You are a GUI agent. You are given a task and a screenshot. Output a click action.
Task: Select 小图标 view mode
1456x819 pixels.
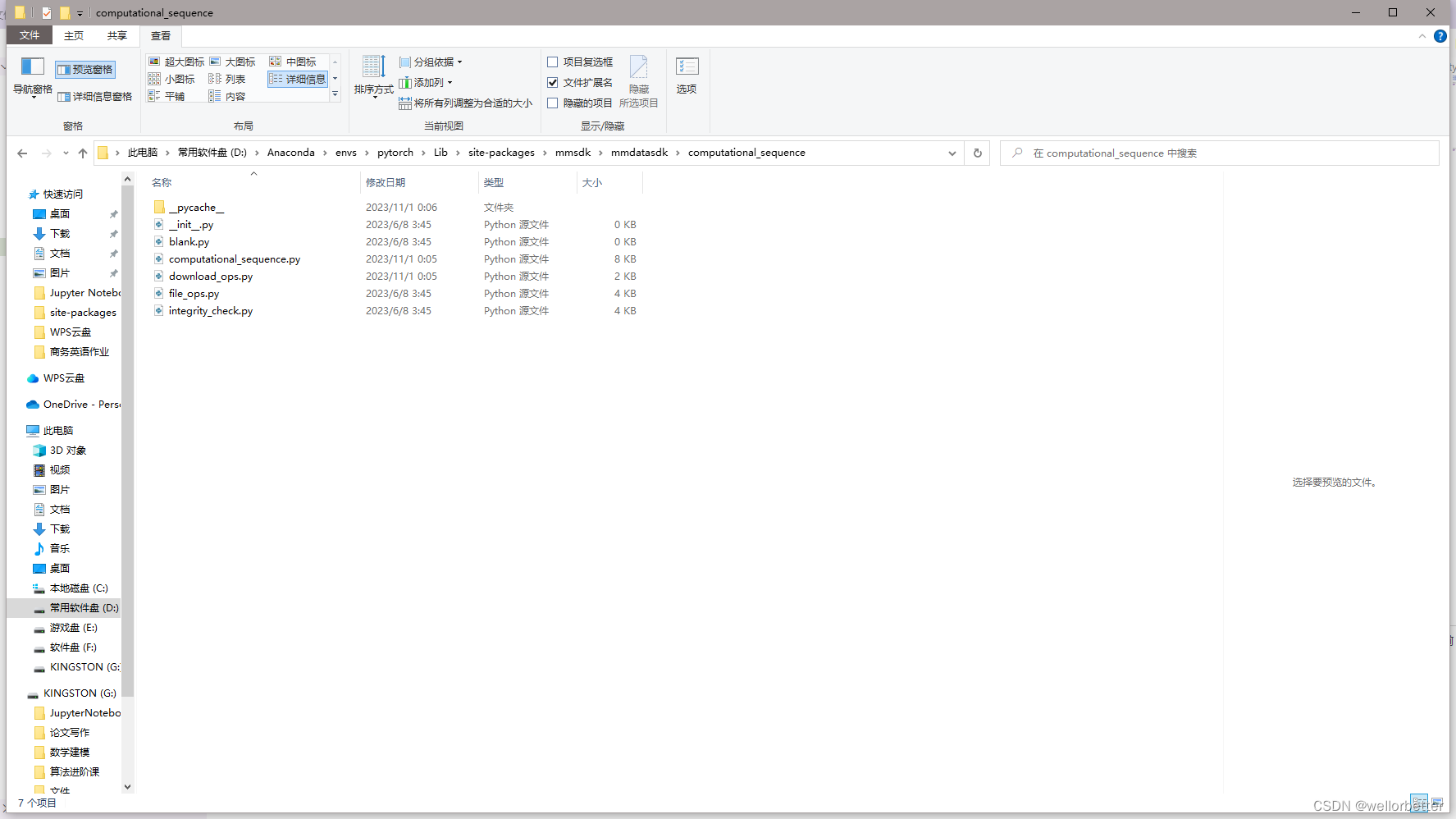tap(172, 78)
